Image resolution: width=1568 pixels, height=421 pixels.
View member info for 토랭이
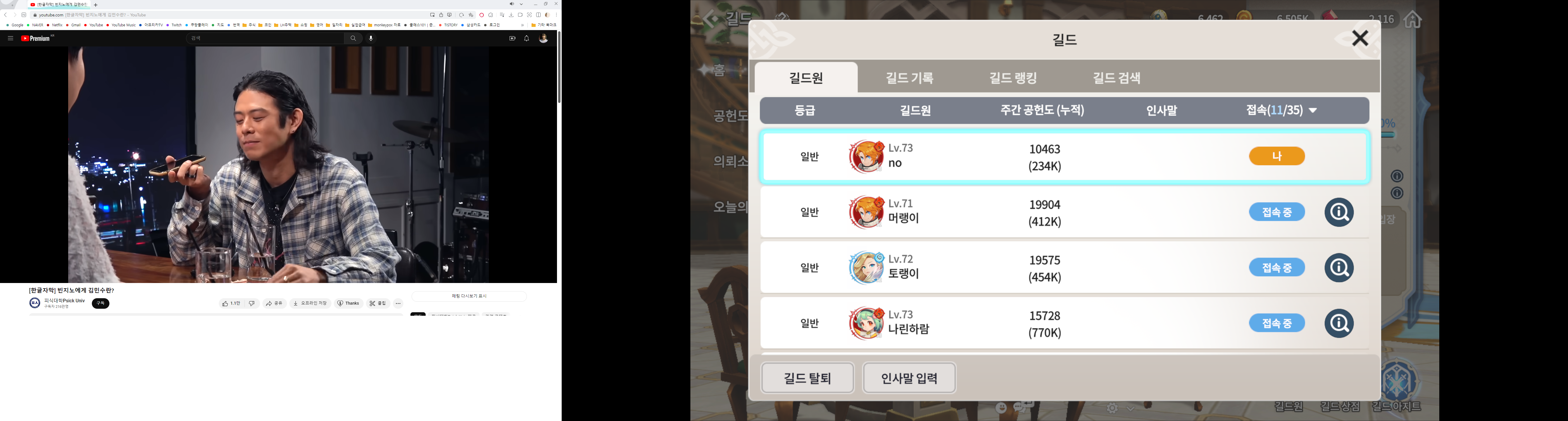(x=1339, y=268)
